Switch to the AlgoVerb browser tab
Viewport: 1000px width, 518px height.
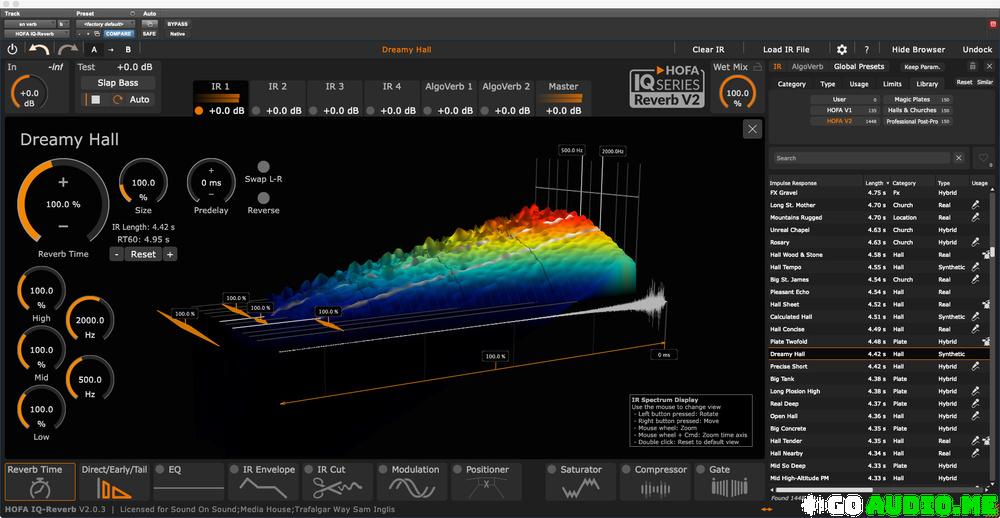tap(807, 66)
